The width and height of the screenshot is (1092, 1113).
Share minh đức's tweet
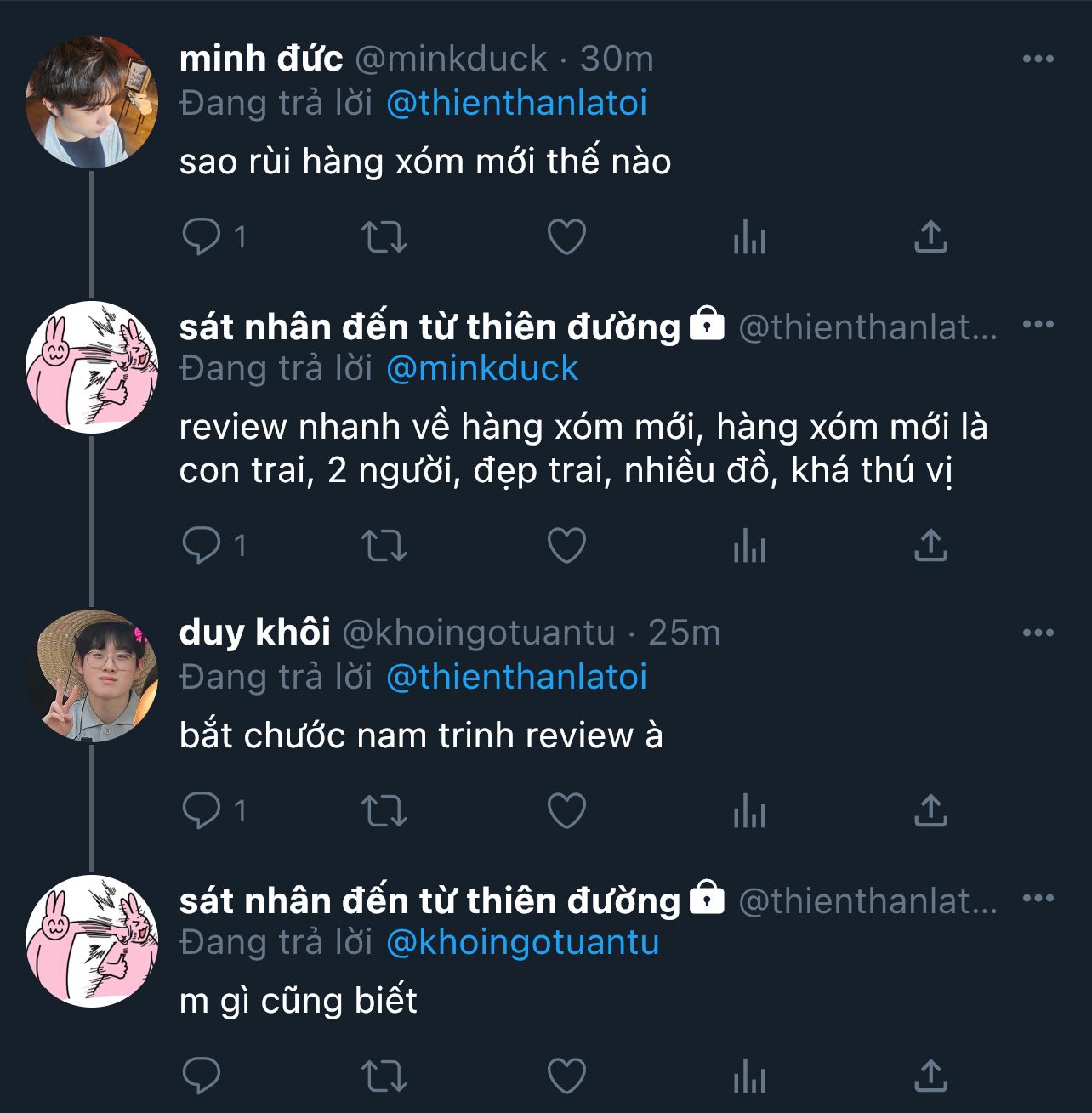coord(930,237)
